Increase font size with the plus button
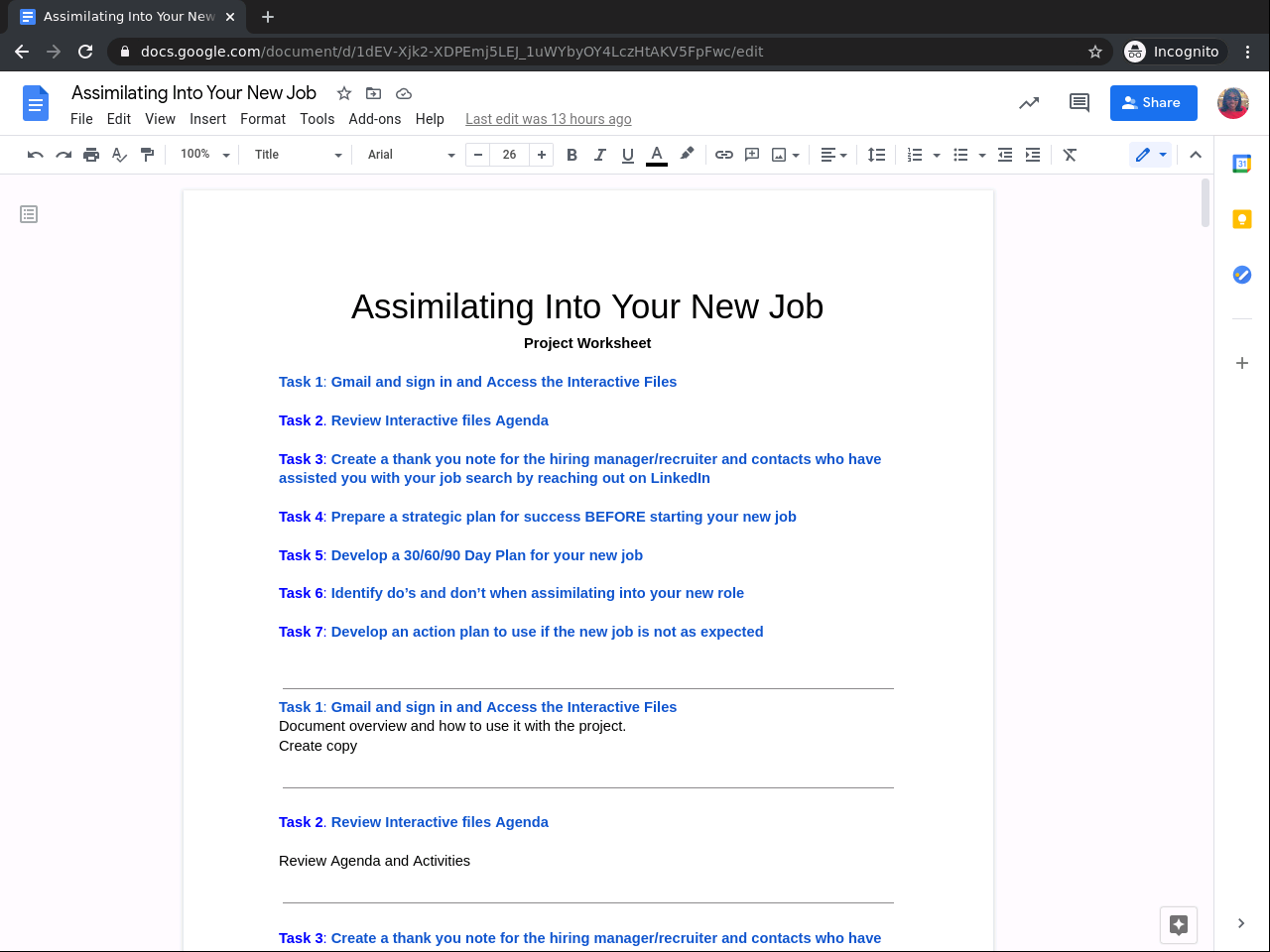Screen dimensions: 1270x952 coord(542,155)
